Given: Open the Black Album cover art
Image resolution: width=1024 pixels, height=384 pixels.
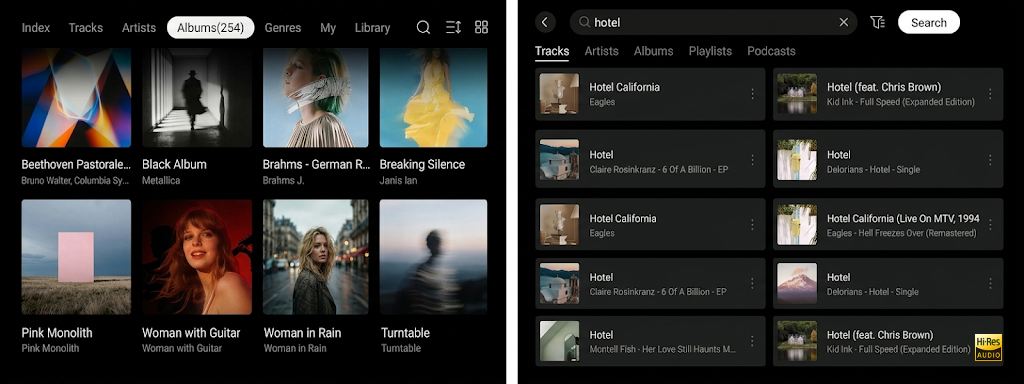Looking at the screenshot, I should pyautogui.click(x=197, y=97).
